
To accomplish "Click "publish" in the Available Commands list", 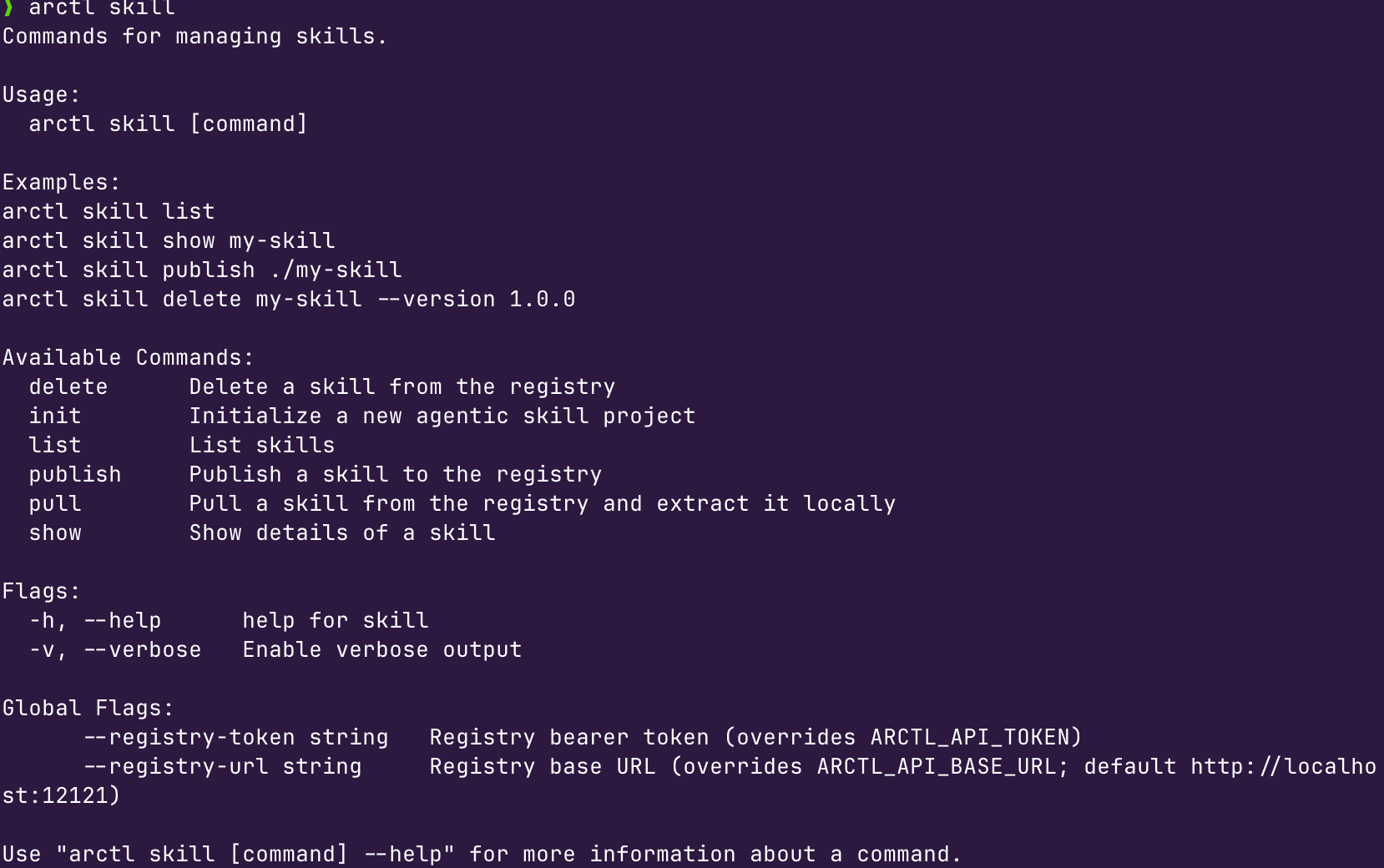I will (x=75, y=475).
